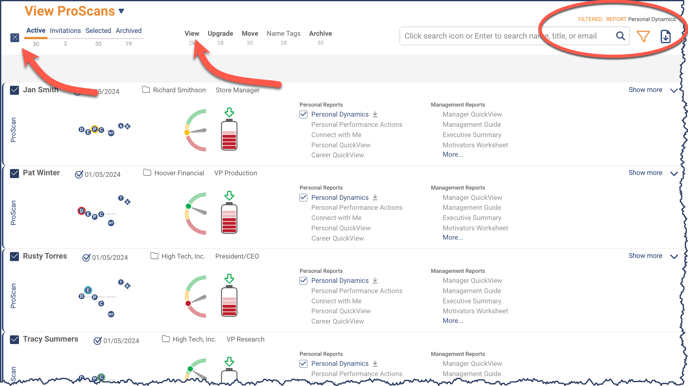The width and height of the screenshot is (688, 386).
Task: Click Show more link for Pat Winter
Action: coord(645,173)
